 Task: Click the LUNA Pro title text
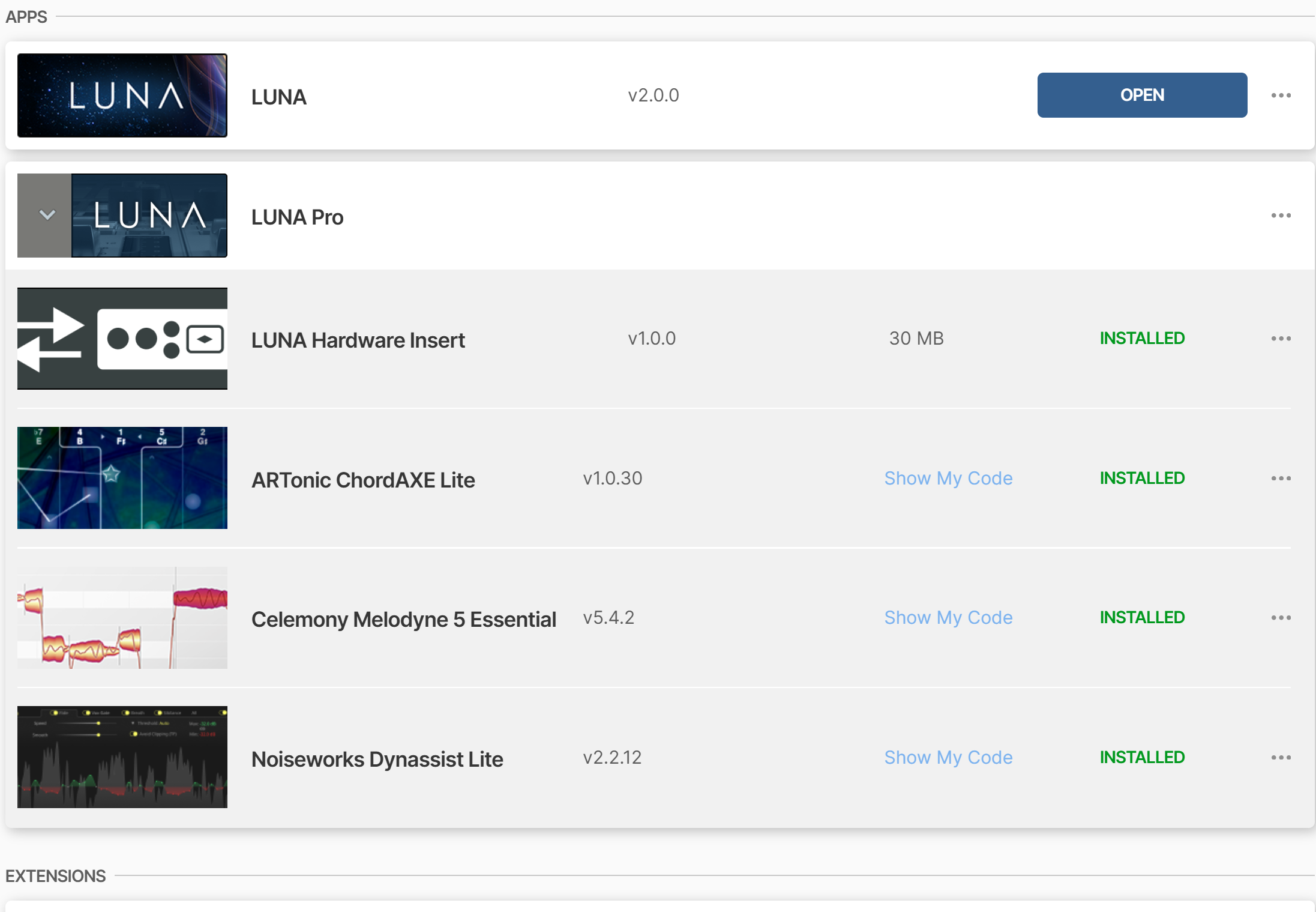(297, 217)
